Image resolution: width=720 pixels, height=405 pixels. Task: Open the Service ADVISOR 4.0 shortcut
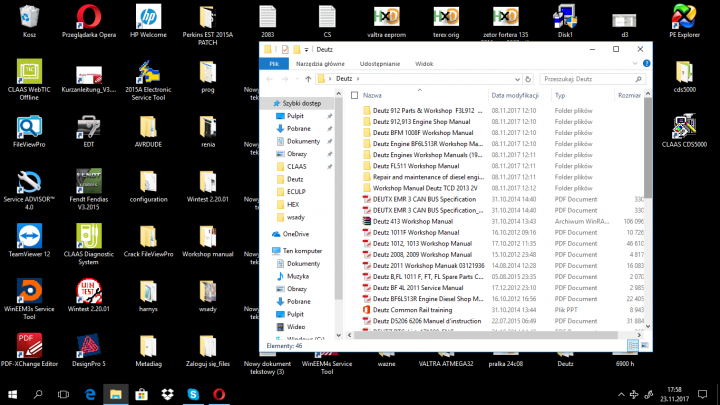pos(30,181)
